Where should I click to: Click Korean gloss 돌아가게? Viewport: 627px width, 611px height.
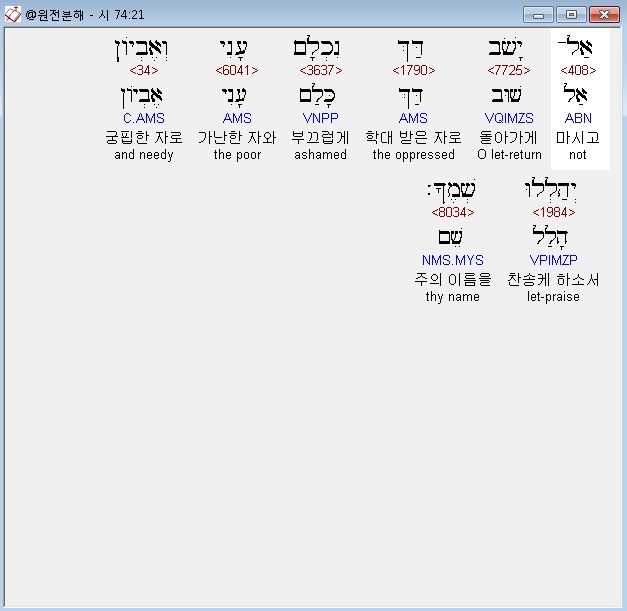(509, 138)
